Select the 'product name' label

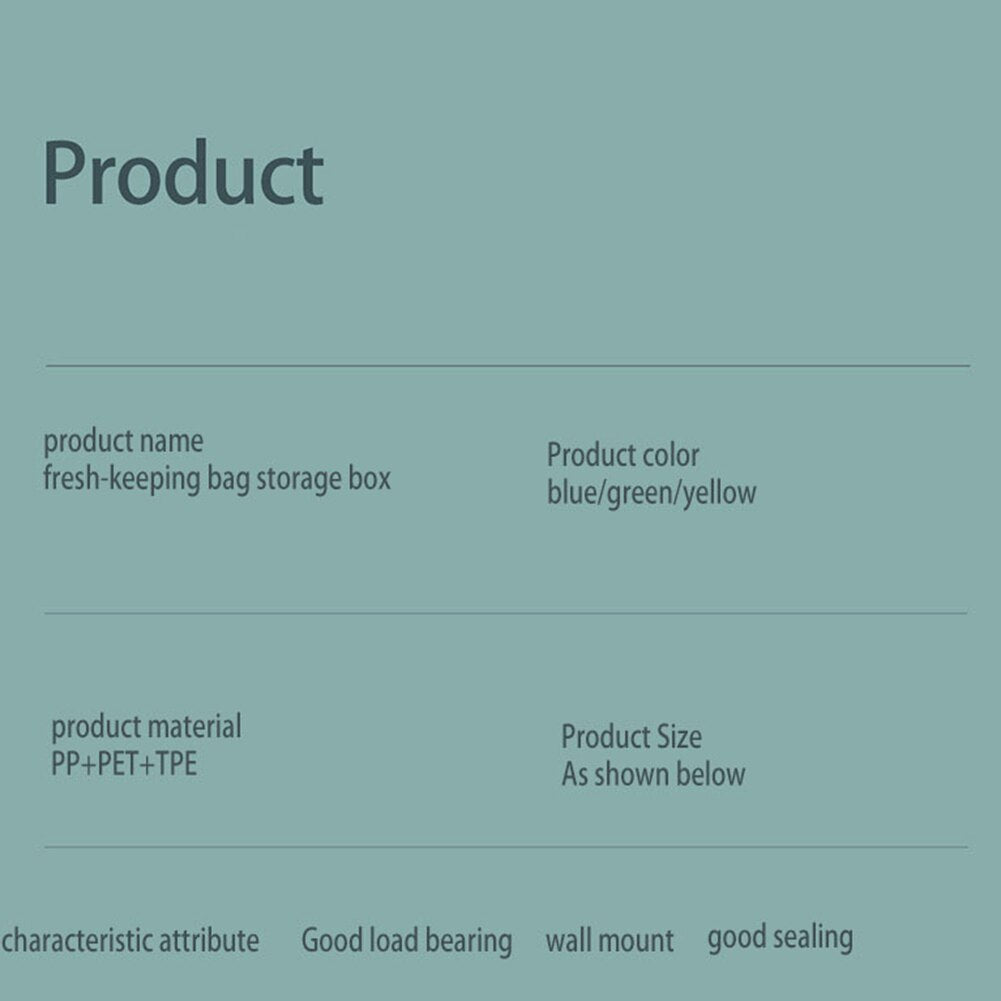123,441
